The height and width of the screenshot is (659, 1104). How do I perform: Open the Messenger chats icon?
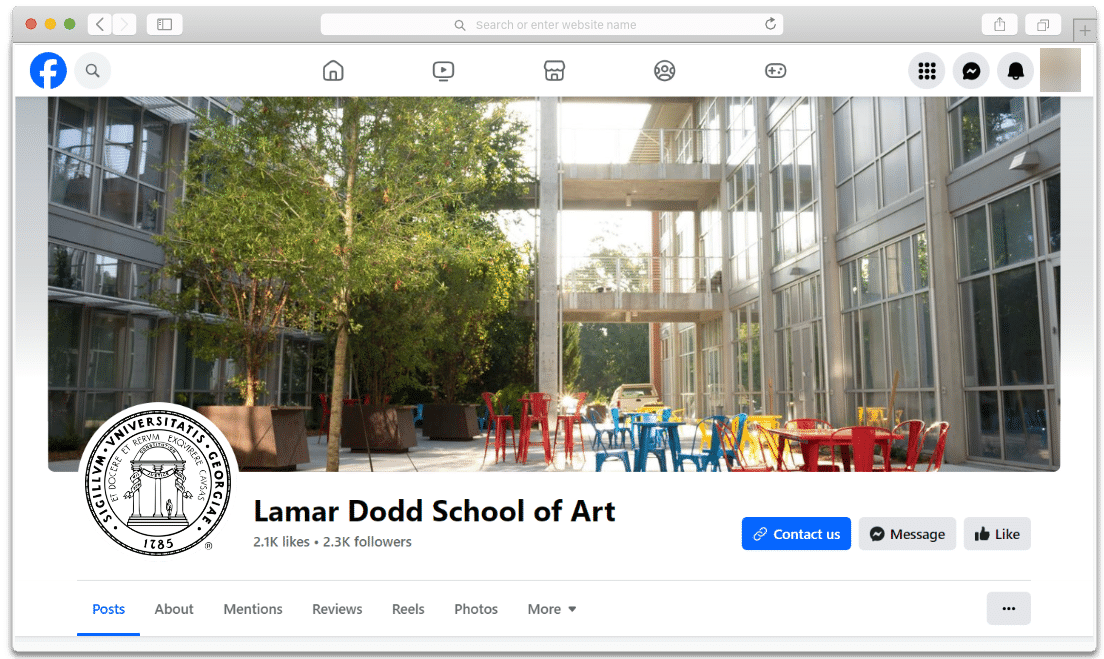971,70
